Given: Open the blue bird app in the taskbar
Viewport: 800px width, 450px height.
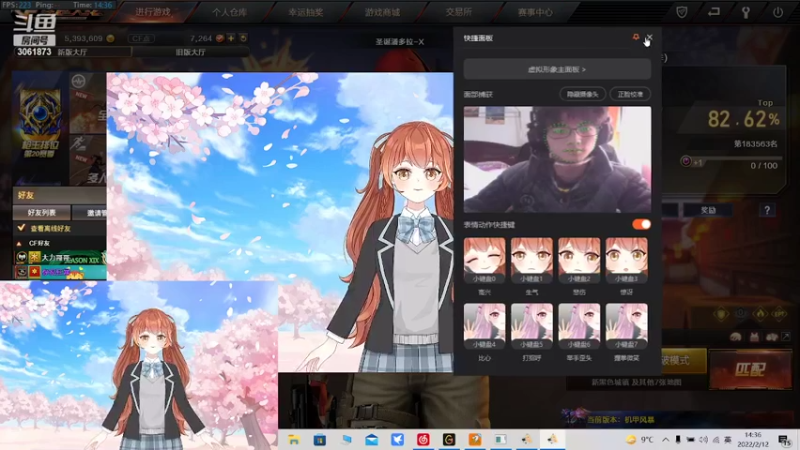Looking at the screenshot, I should 397,439.
